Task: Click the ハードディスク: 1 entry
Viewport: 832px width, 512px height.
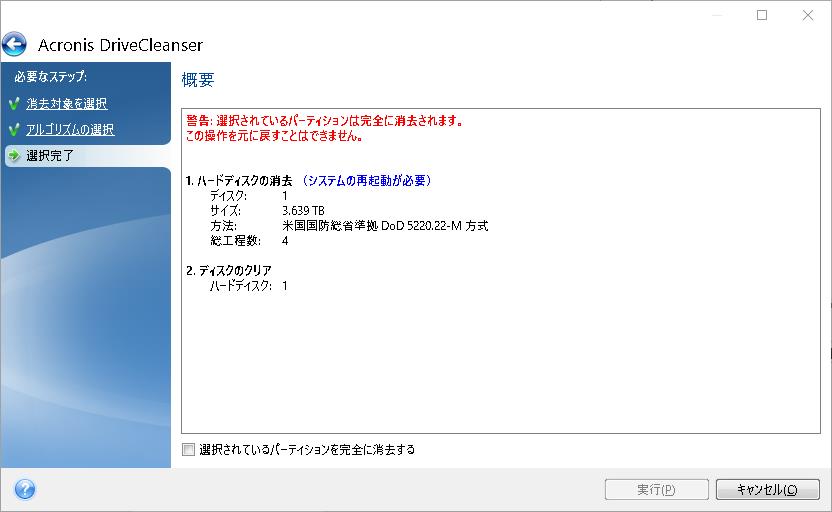Action: (248, 286)
